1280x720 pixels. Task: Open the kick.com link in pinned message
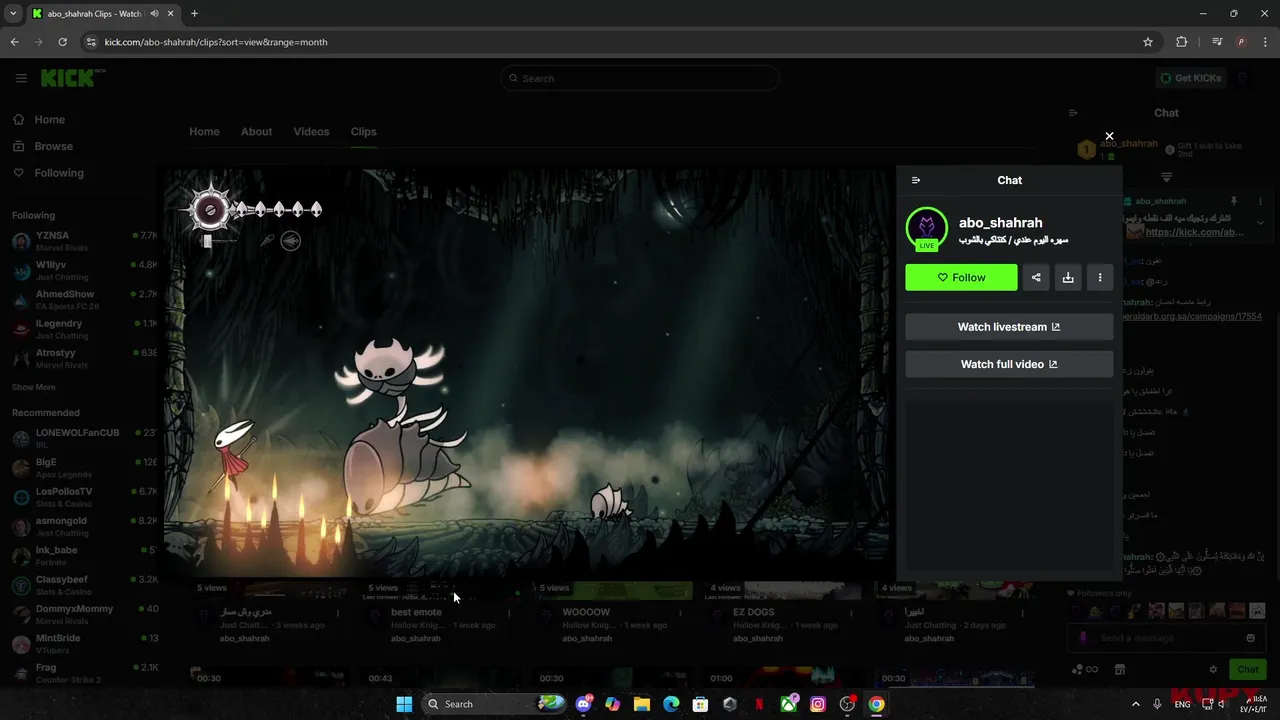point(1194,232)
